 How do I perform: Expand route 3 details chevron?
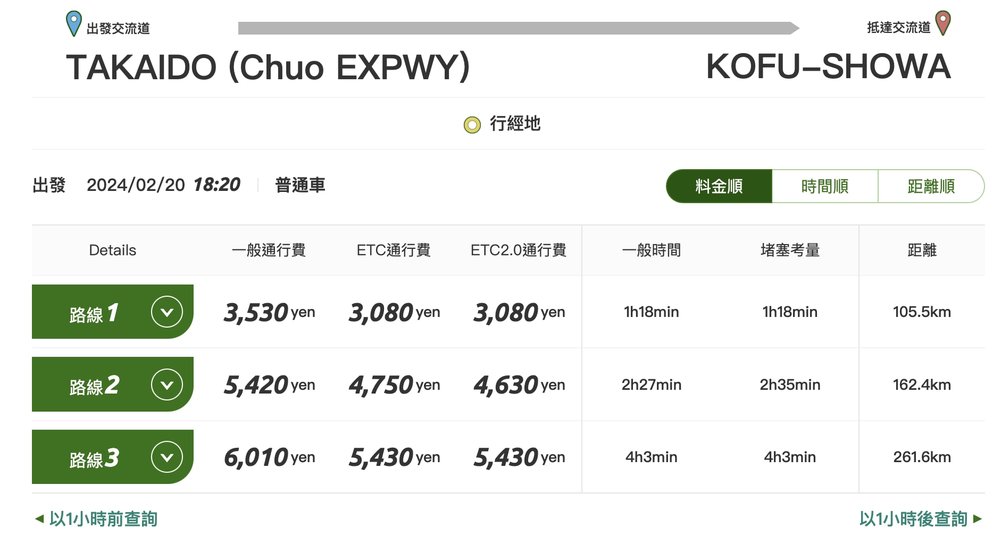[x=167, y=457]
